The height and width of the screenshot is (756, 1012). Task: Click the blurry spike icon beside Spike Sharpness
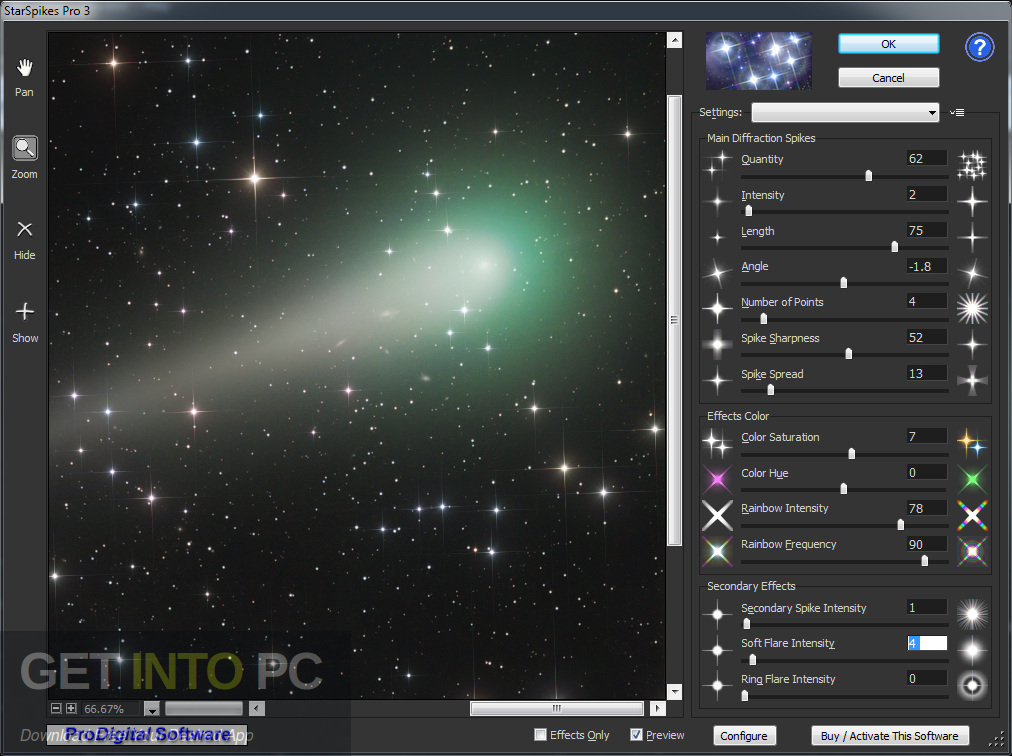pos(718,345)
